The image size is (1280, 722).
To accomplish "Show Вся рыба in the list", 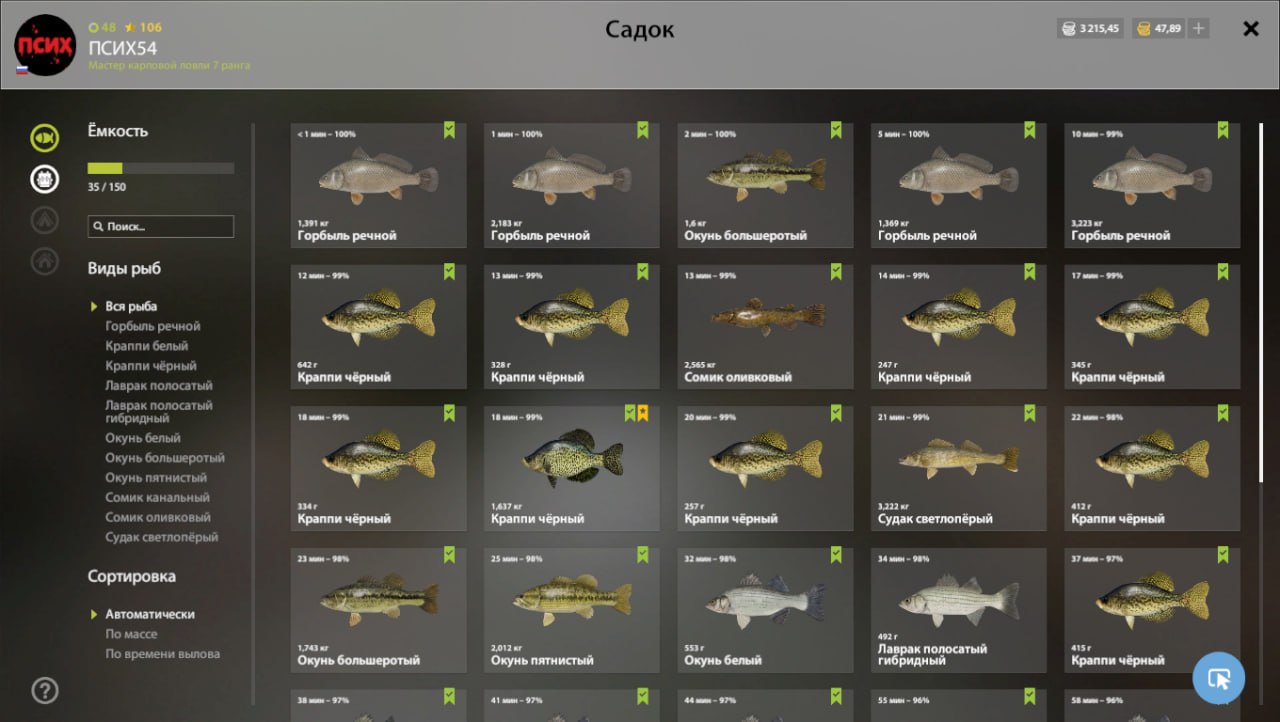I will click(131, 306).
